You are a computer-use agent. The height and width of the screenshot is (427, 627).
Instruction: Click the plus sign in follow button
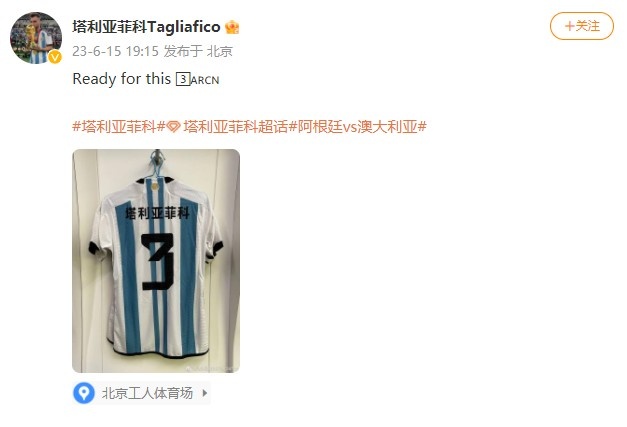click(x=569, y=26)
